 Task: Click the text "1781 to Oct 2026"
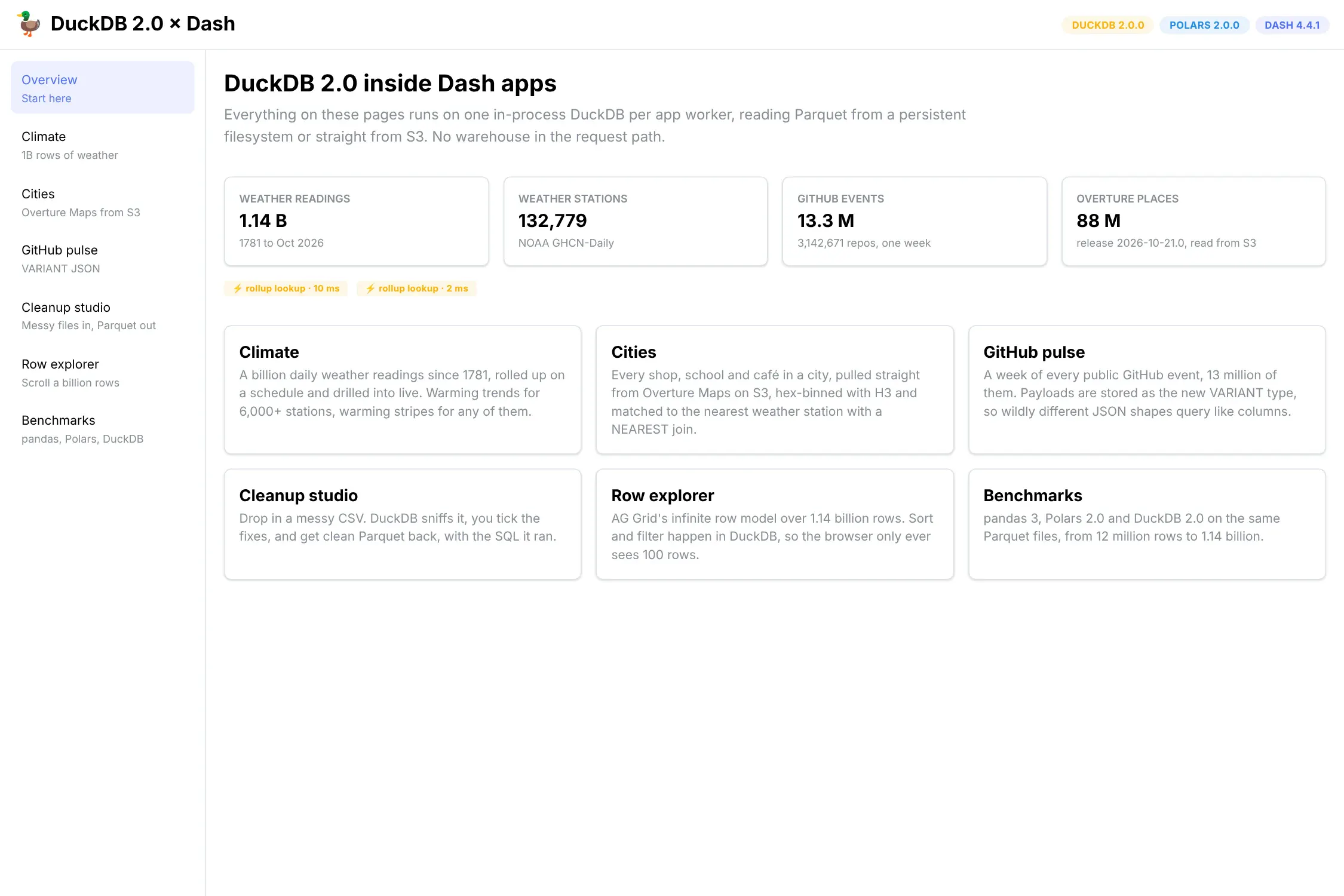tap(281, 243)
